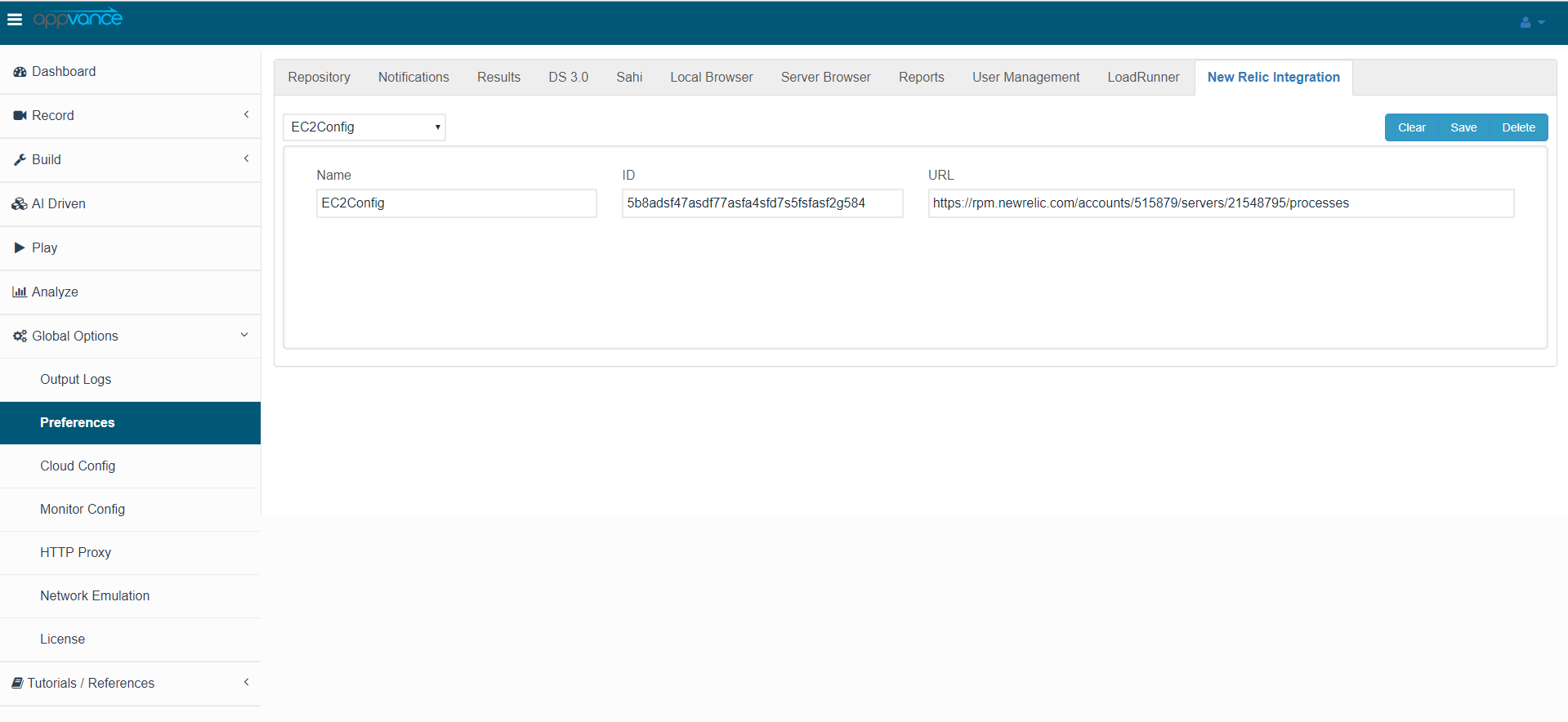Click the Global Options gears icon
1568x722 pixels.
coord(20,336)
